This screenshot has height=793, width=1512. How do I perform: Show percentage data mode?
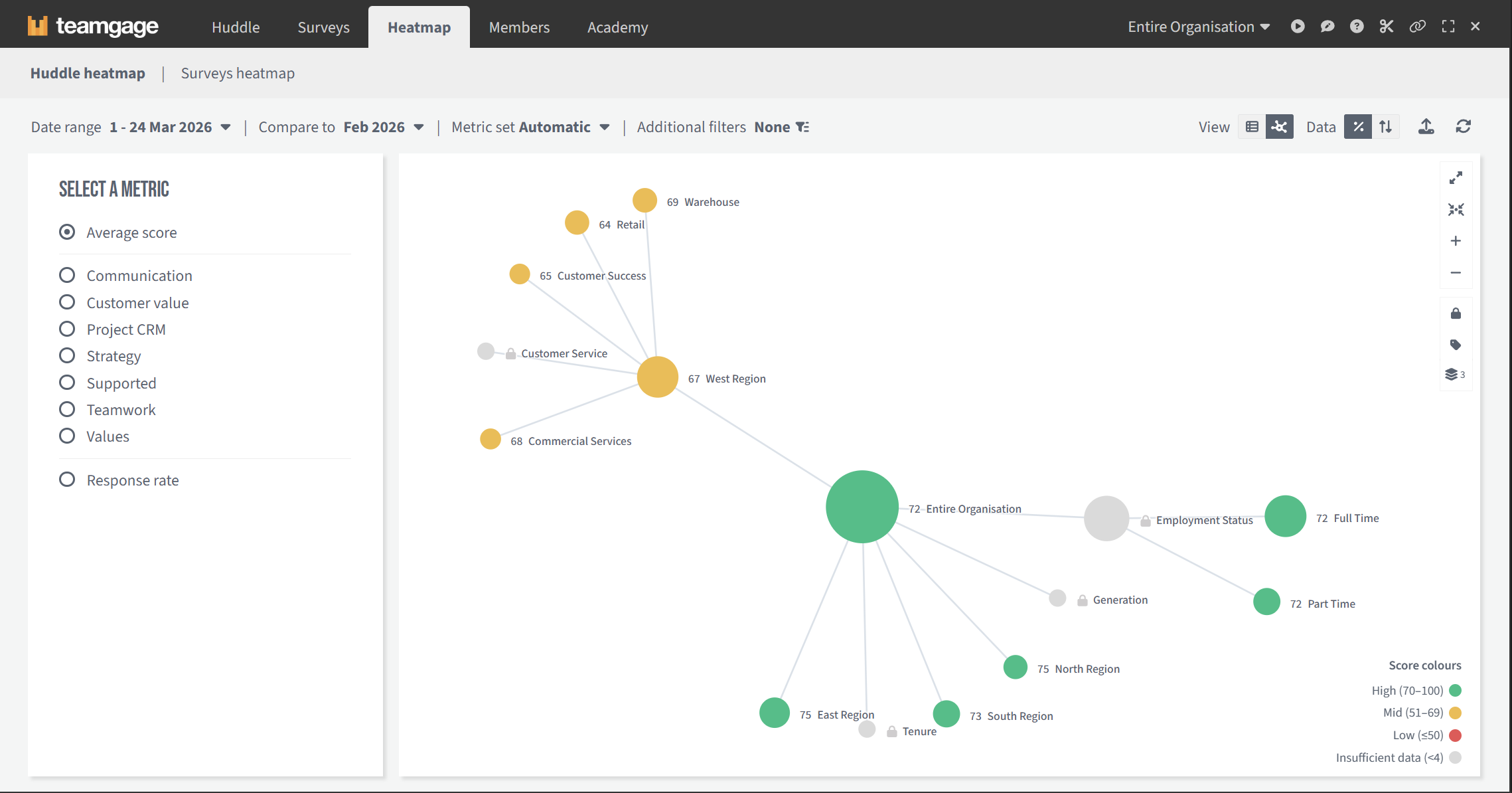click(1358, 127)
